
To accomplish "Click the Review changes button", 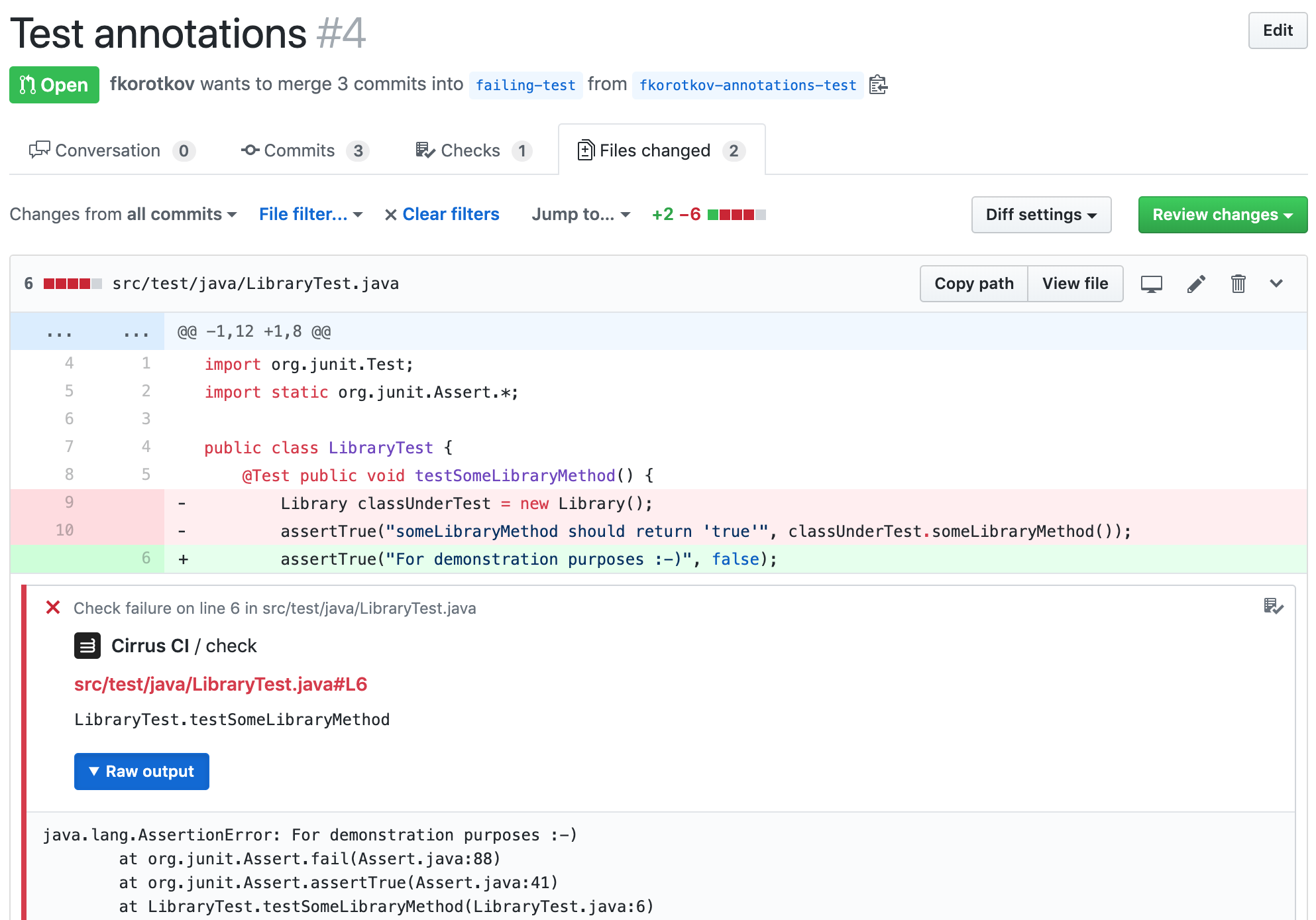I will click(x=1222, y=215).
